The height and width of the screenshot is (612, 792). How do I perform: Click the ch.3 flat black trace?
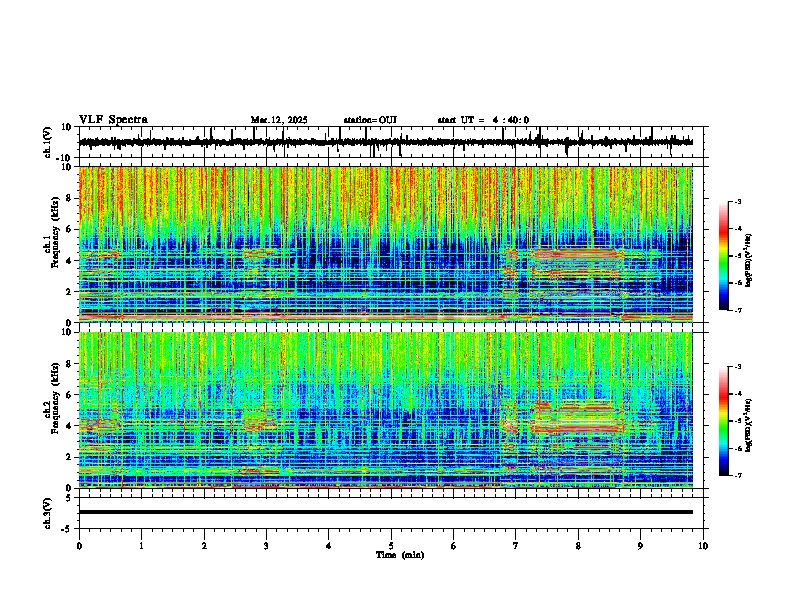(x=385, y=512)
